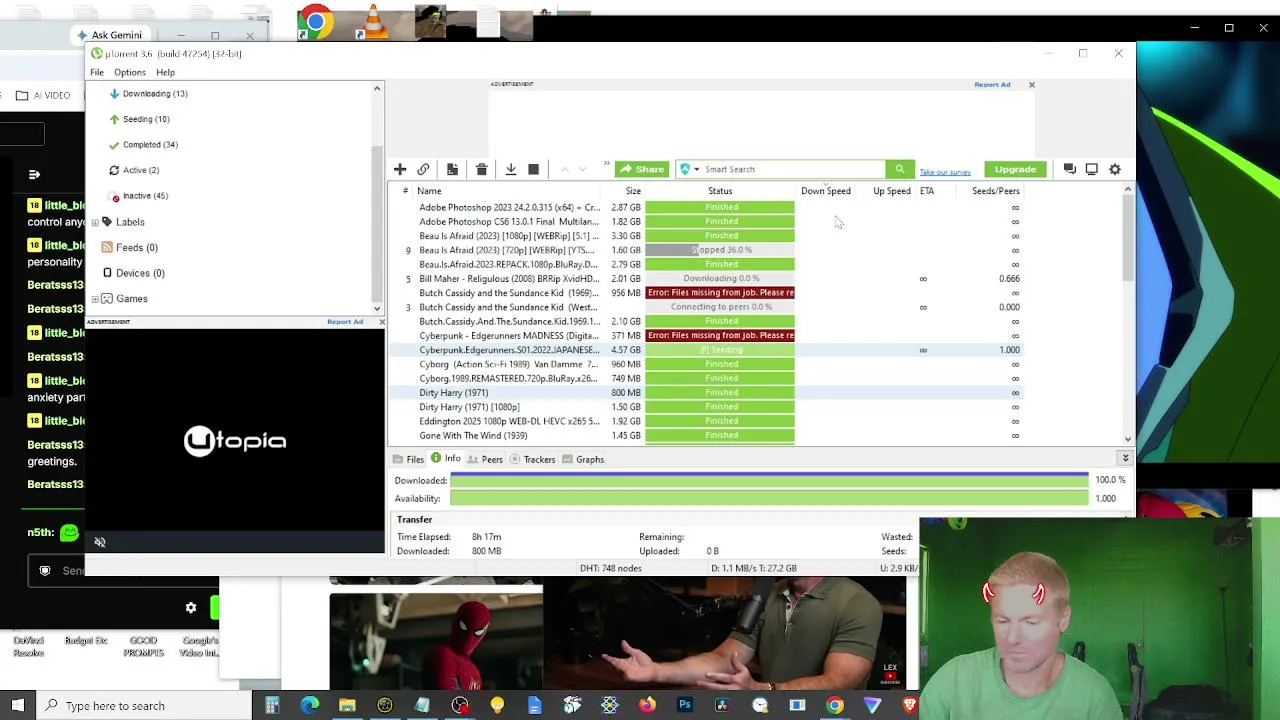Start the torrent with download arrow icon
The width and height of the screenshot is (1280, 720).
511,169
